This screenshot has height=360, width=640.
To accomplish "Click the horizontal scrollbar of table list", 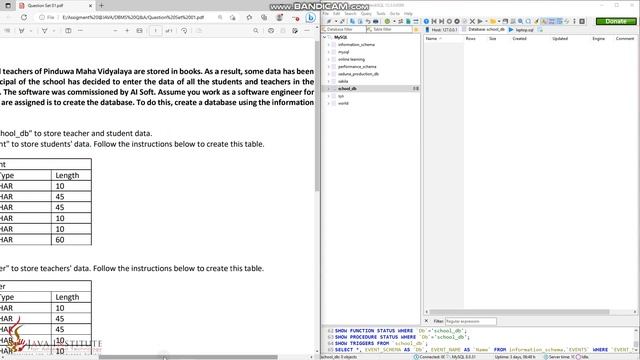I will click(519, 312).
